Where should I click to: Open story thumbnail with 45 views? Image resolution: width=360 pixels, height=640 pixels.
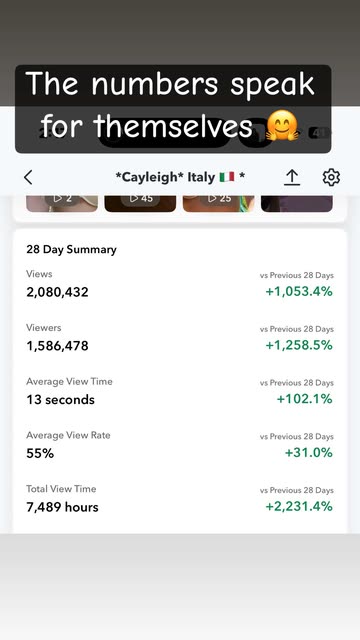coord(140,203)
